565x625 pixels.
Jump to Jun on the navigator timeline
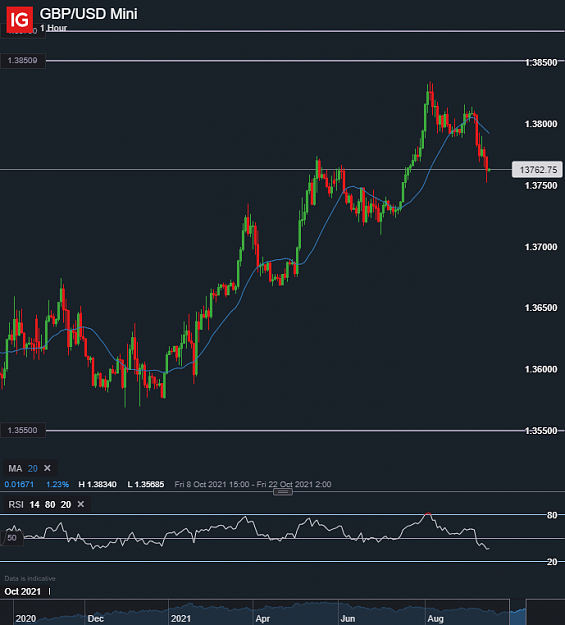348,619
